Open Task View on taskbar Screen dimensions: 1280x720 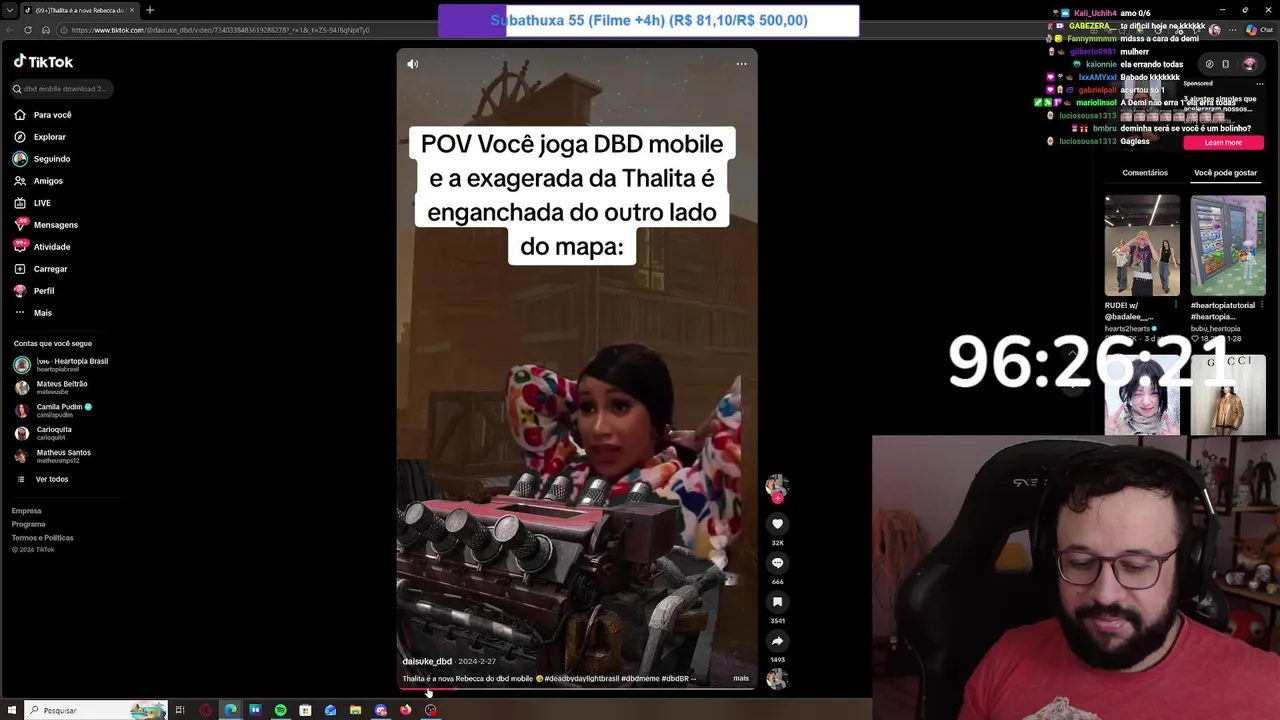pyautogui.click(x=180, y=710)
